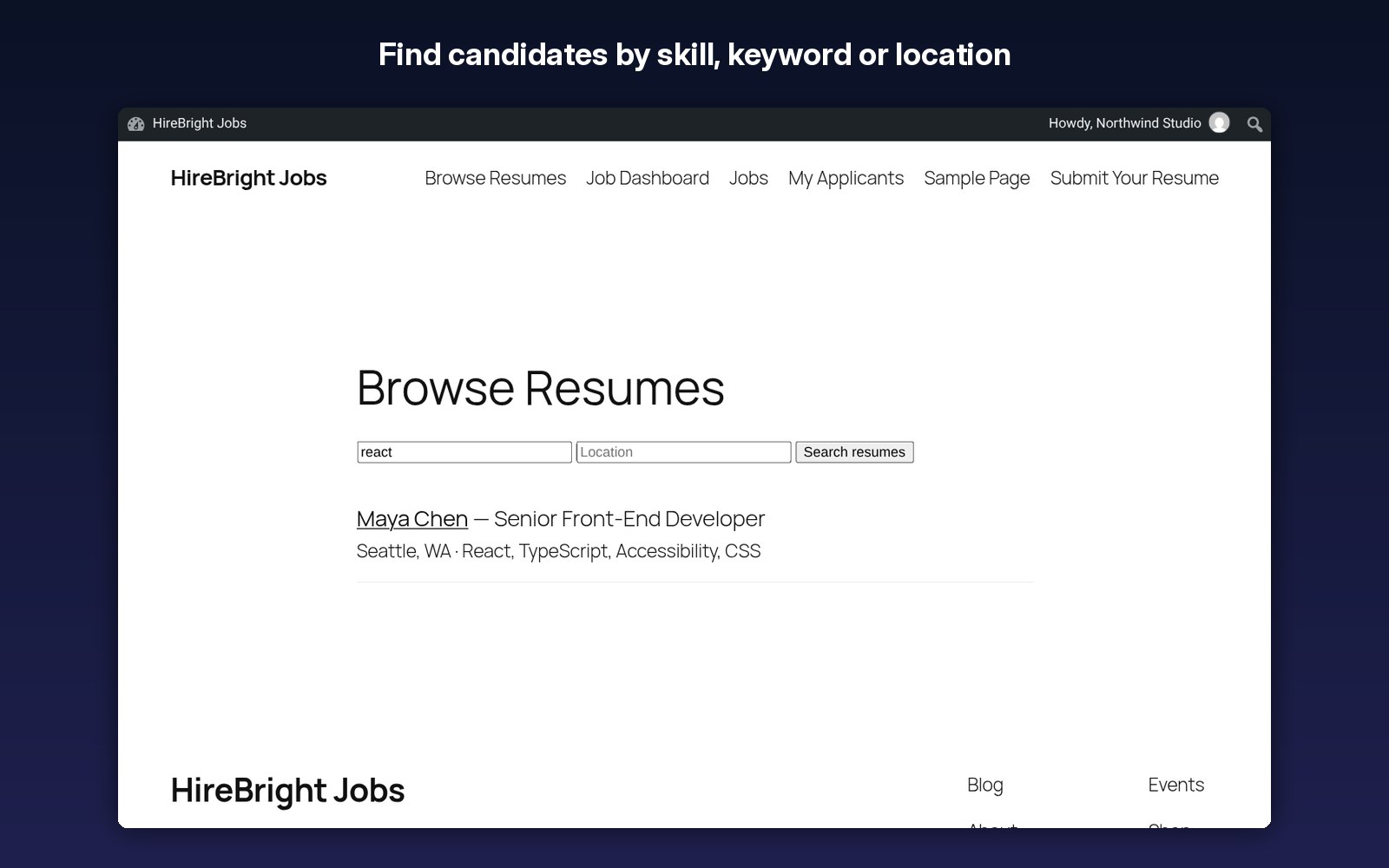This screenshot has width=1389, height=868.
Task: Click the Northwind Studio avatar icon
Action: (1219, 123)
